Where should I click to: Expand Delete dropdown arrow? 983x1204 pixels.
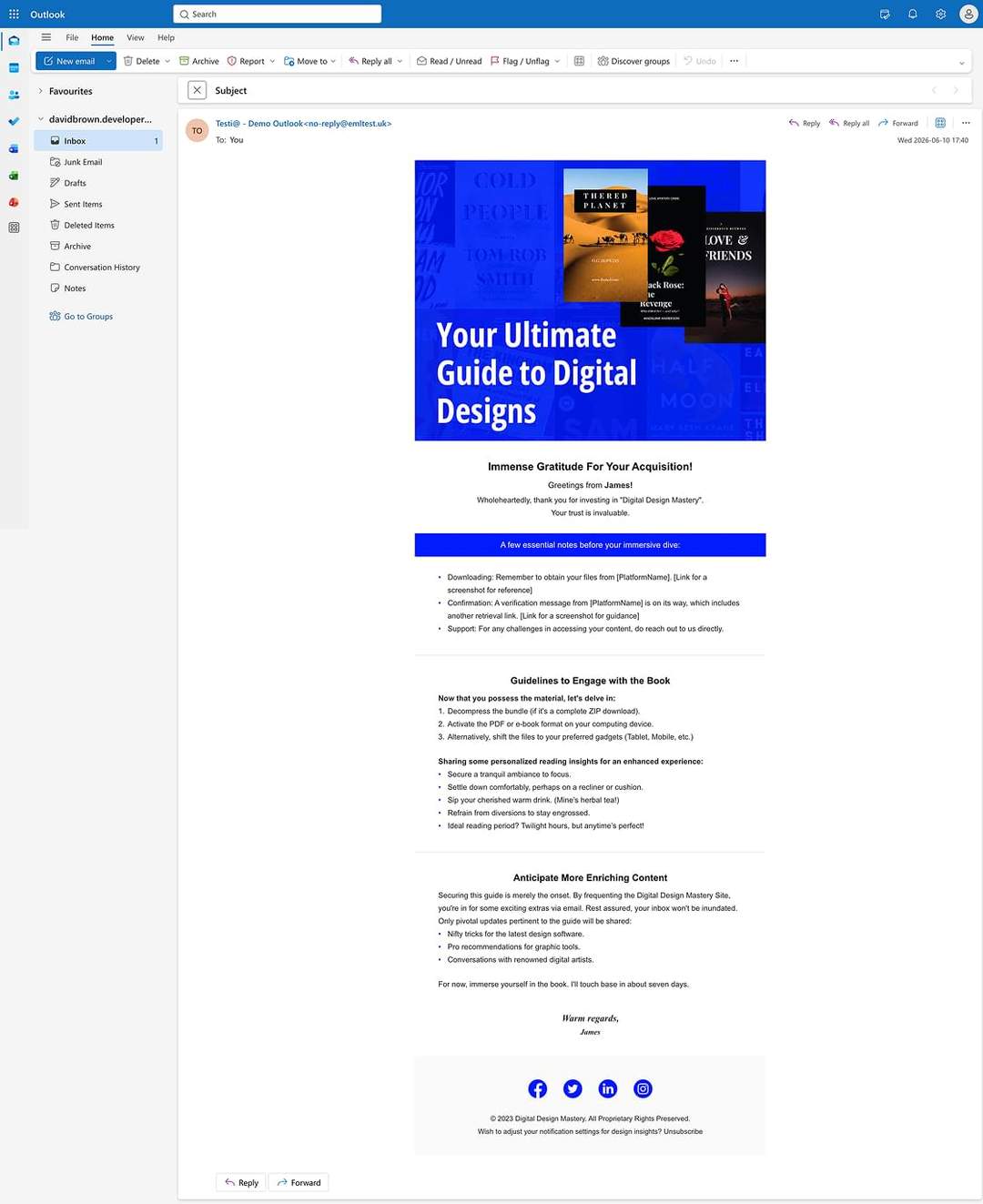[x=167, y=61]
